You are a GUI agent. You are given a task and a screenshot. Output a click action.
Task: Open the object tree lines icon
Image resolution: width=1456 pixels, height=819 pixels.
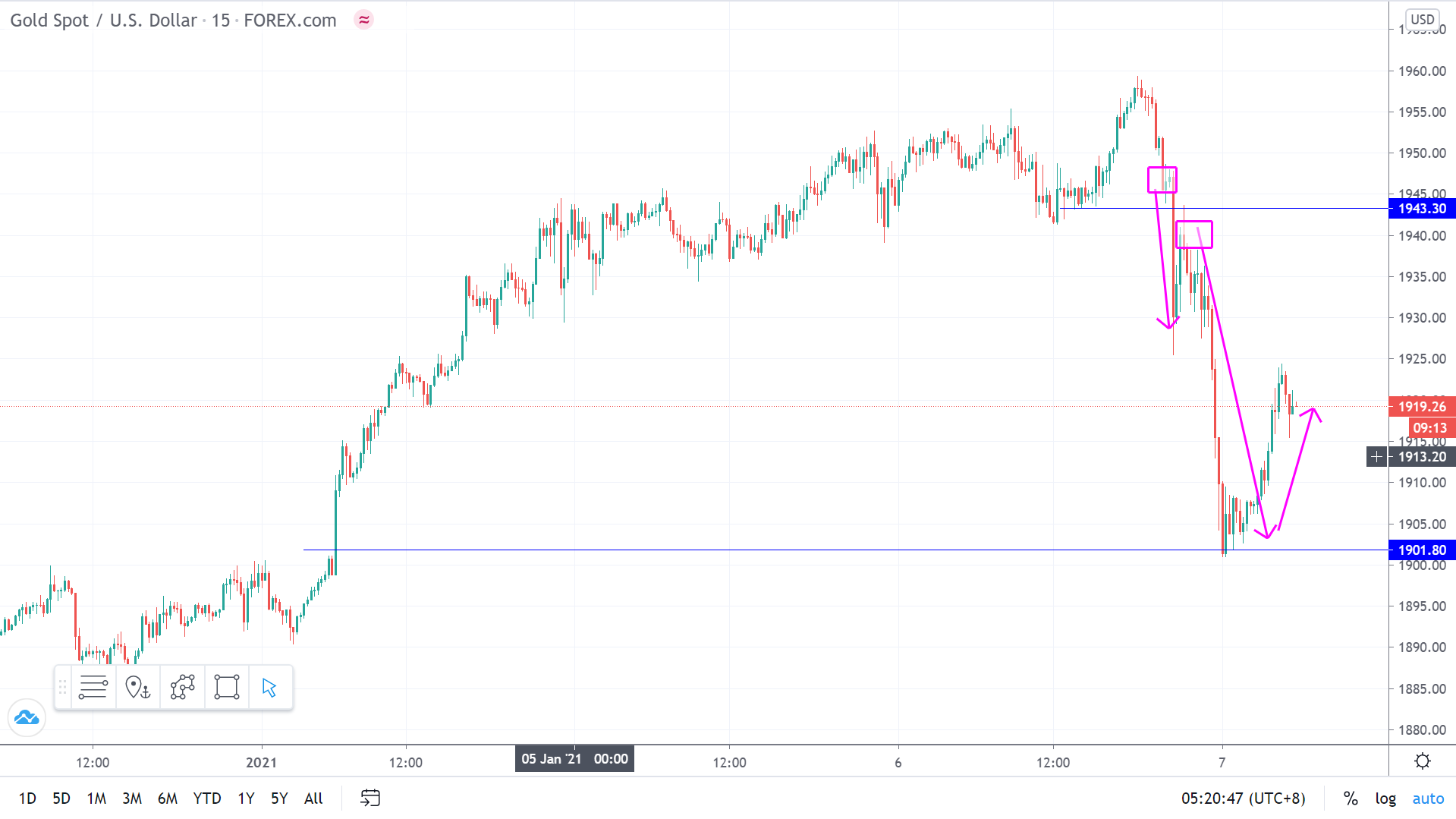coord(93,688)
